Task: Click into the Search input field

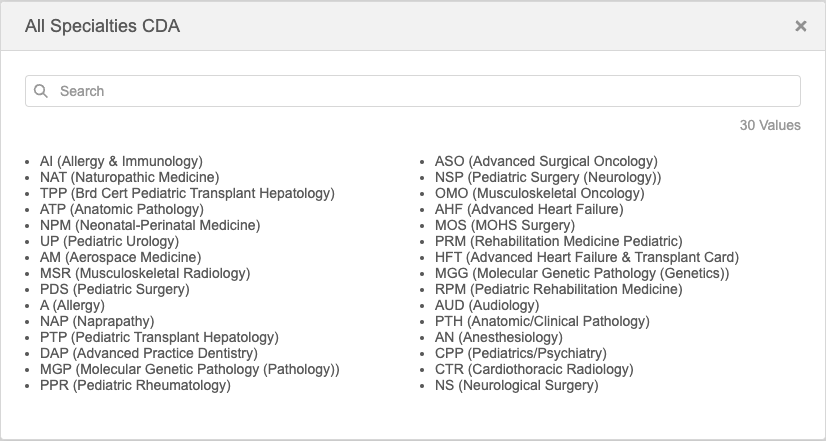Action: tap(420, 91)
